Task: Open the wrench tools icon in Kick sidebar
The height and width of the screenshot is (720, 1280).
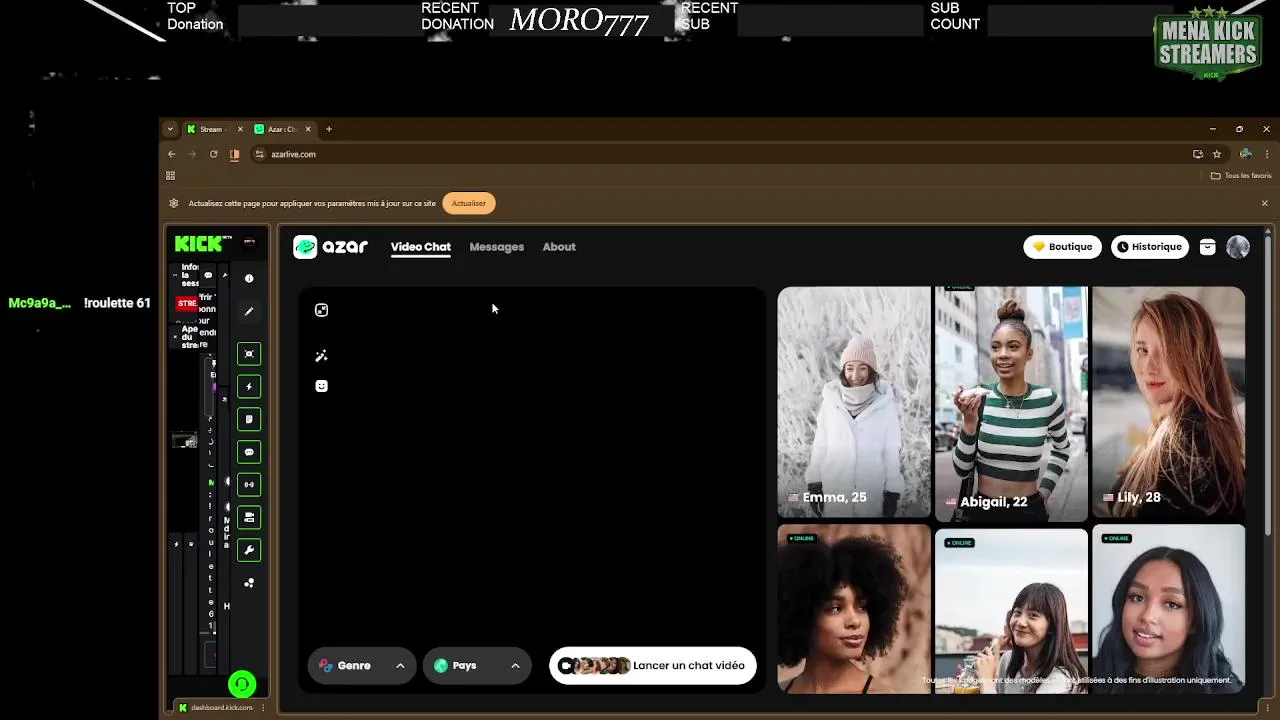Action: click(x=249, y=550)
